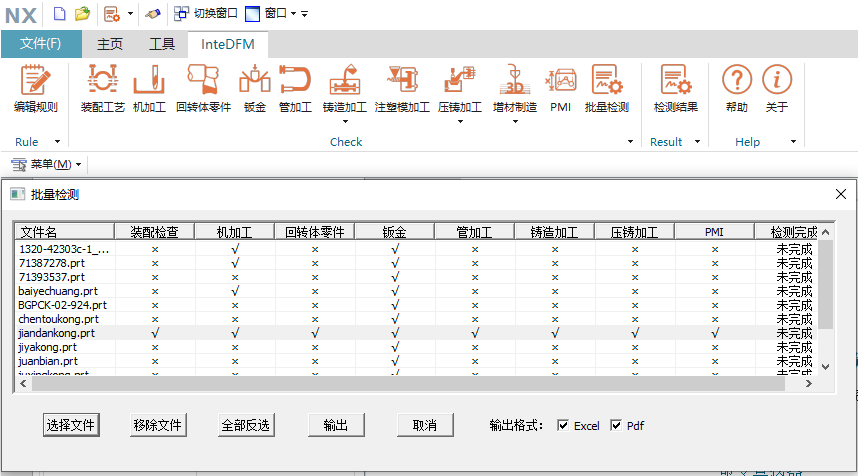Click the recent parts history icon
The width and height of the screenshot is (858, 476).
point(112,14)
